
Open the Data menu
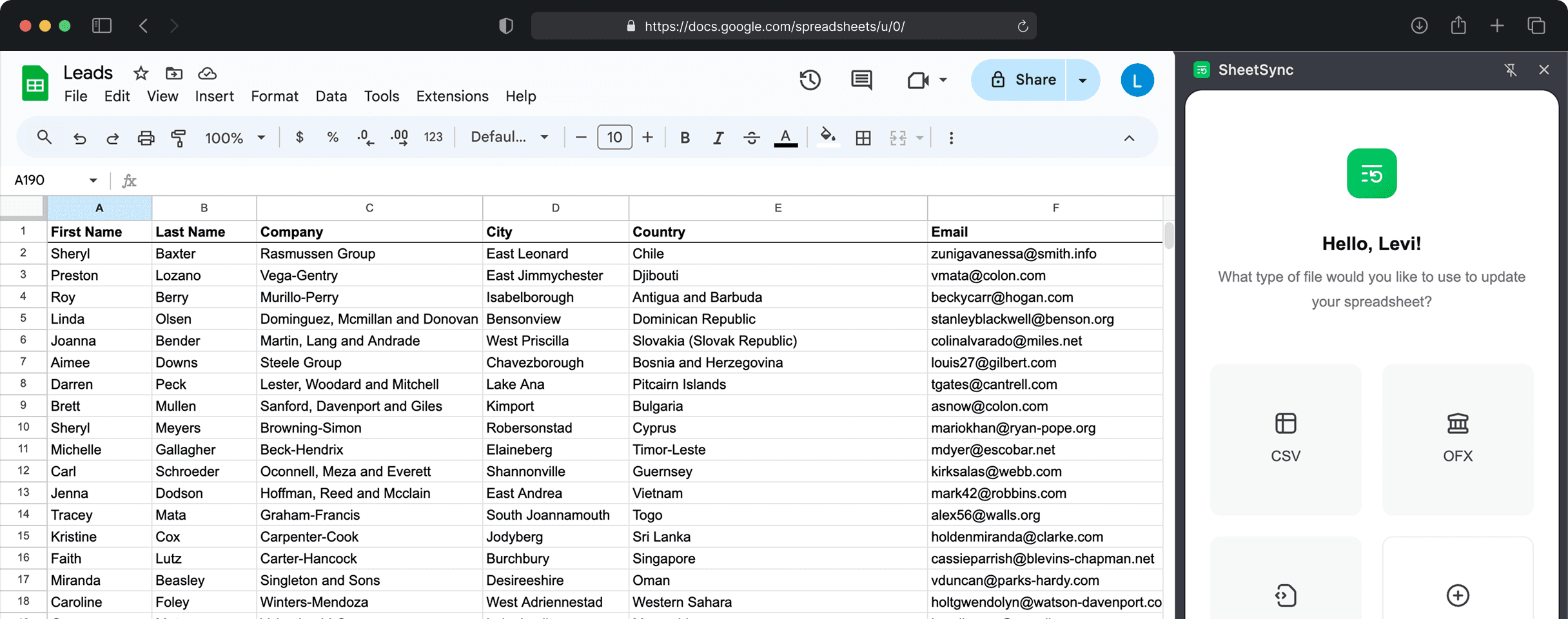pyautogui.click(x=331, y=96)
